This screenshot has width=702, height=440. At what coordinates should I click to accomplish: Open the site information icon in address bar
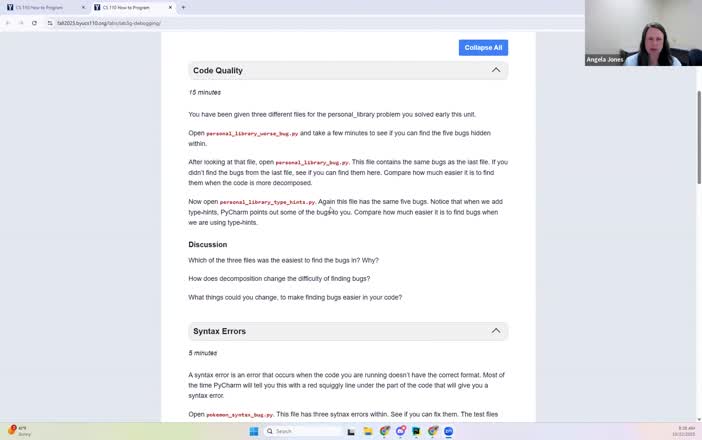click(50, 23)
